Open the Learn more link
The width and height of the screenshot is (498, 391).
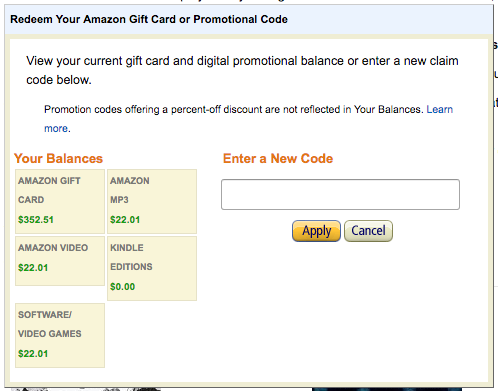[x=440, y=109]
